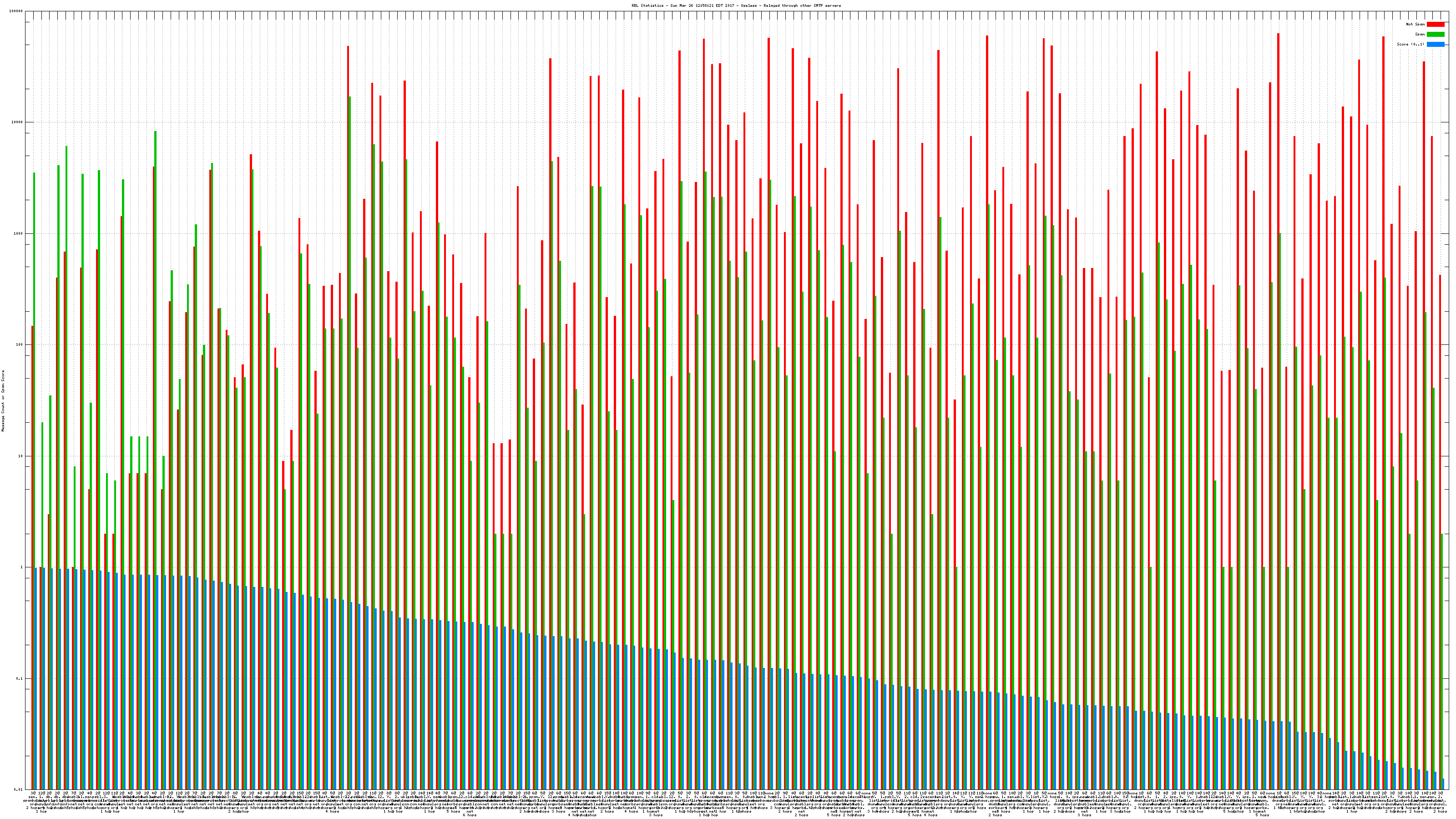Viewport: 1456px width, 819px height.
Task: Click the 10000 y-axis label
Action: (x=18, y=123)
